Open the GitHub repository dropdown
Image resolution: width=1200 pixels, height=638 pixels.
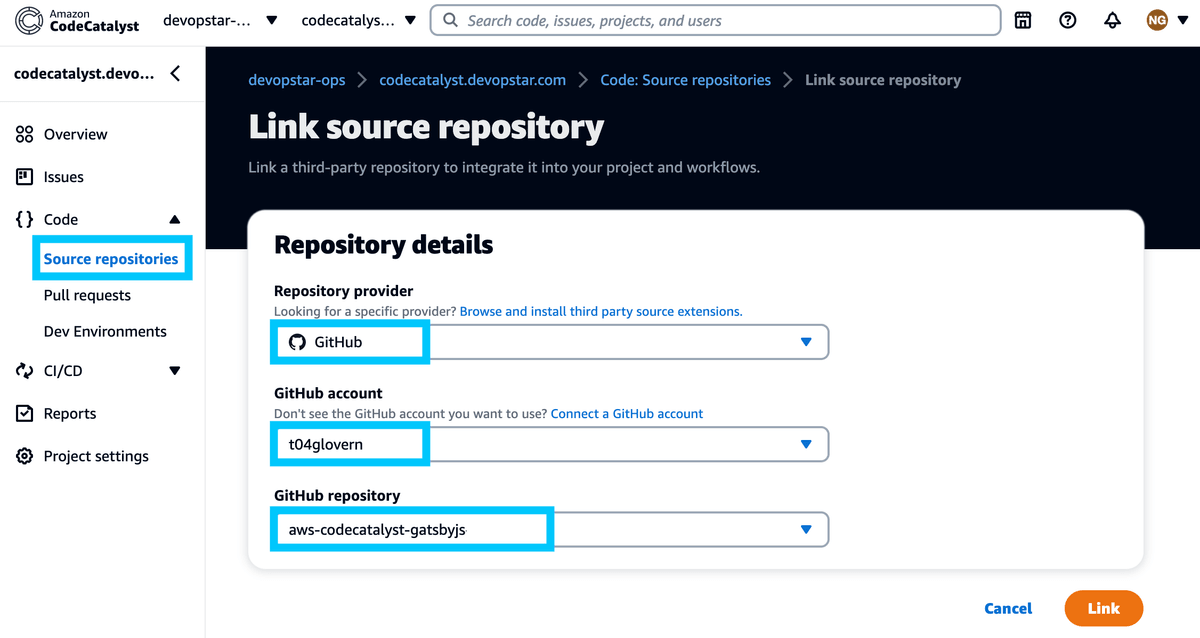coord(806,530)
